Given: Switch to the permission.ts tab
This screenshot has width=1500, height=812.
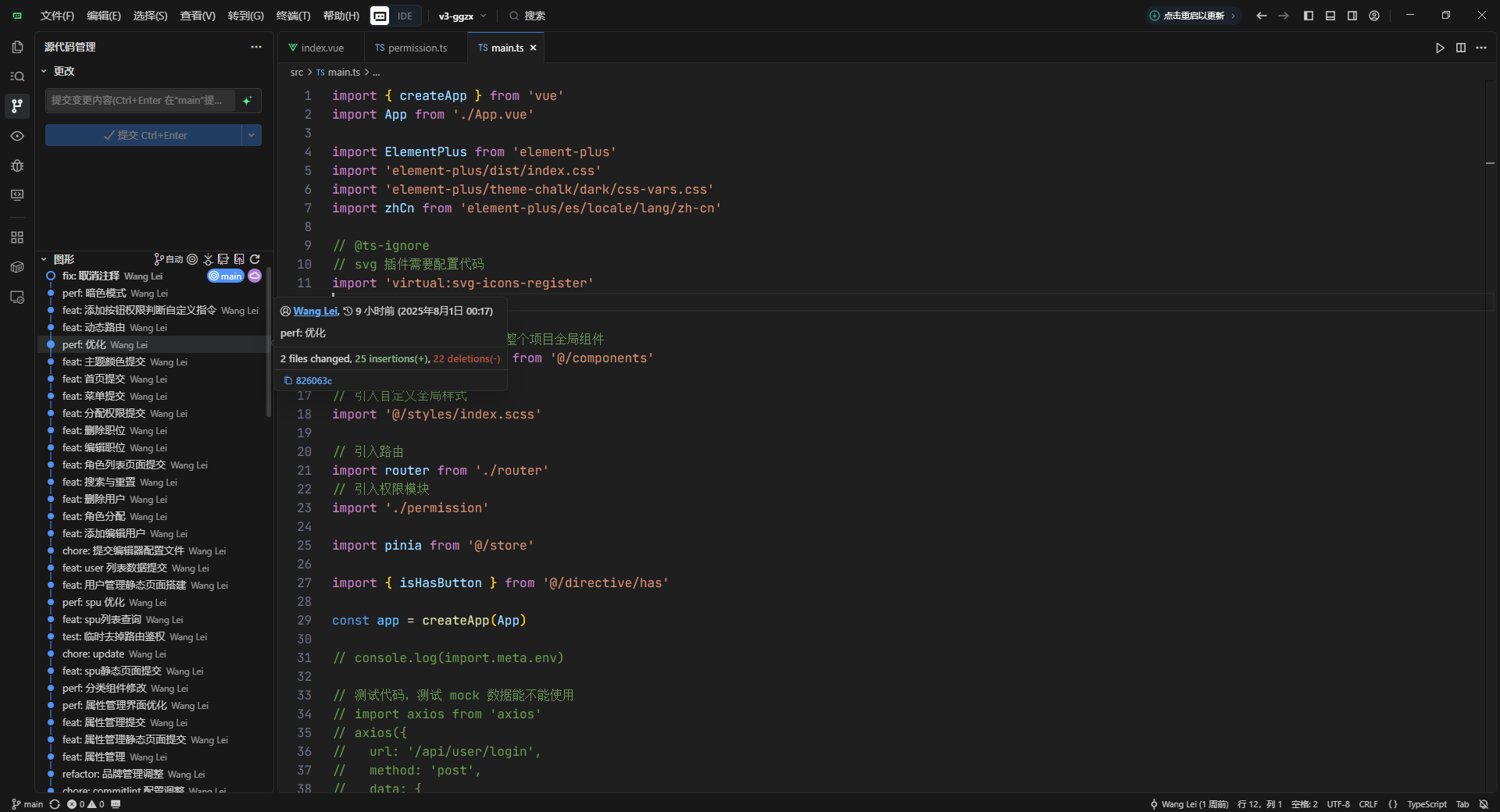Looking at the screenshot, I should point(416,48).
